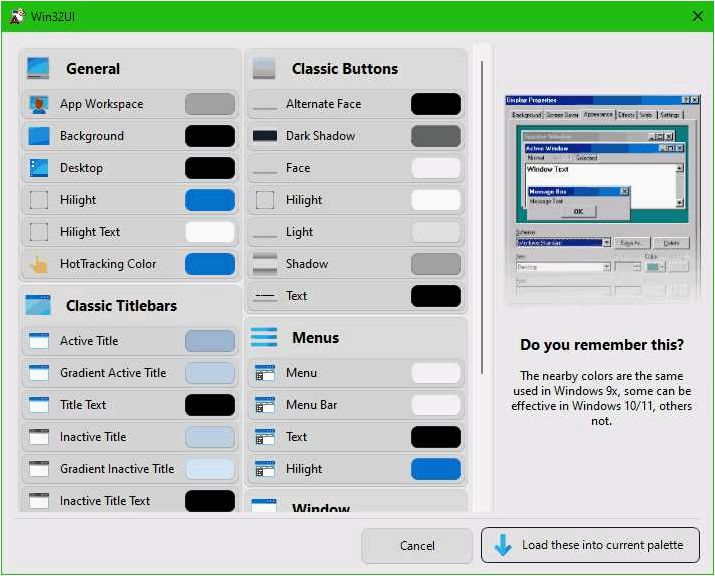Click the App Workspace row icon

39,104
